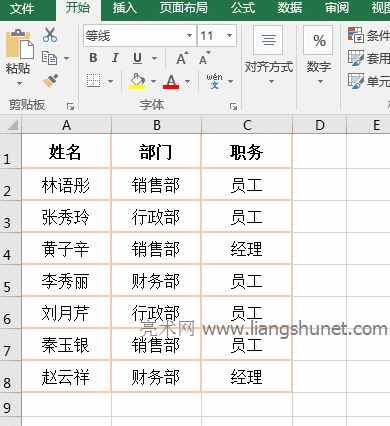Screen dimensions: 390x426
Task: Switch to the 插入 Insert tab
Action: [125, 8]
